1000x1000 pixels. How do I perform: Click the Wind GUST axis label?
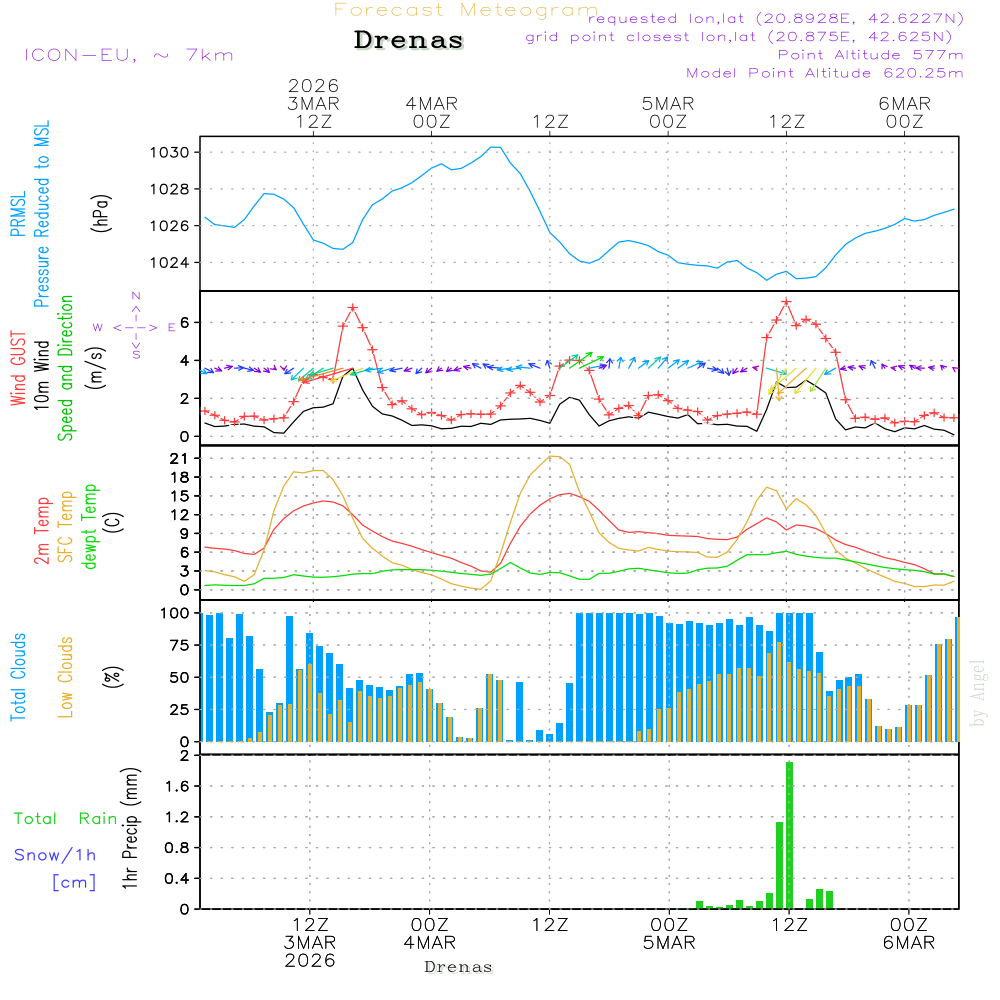point(18,370)
